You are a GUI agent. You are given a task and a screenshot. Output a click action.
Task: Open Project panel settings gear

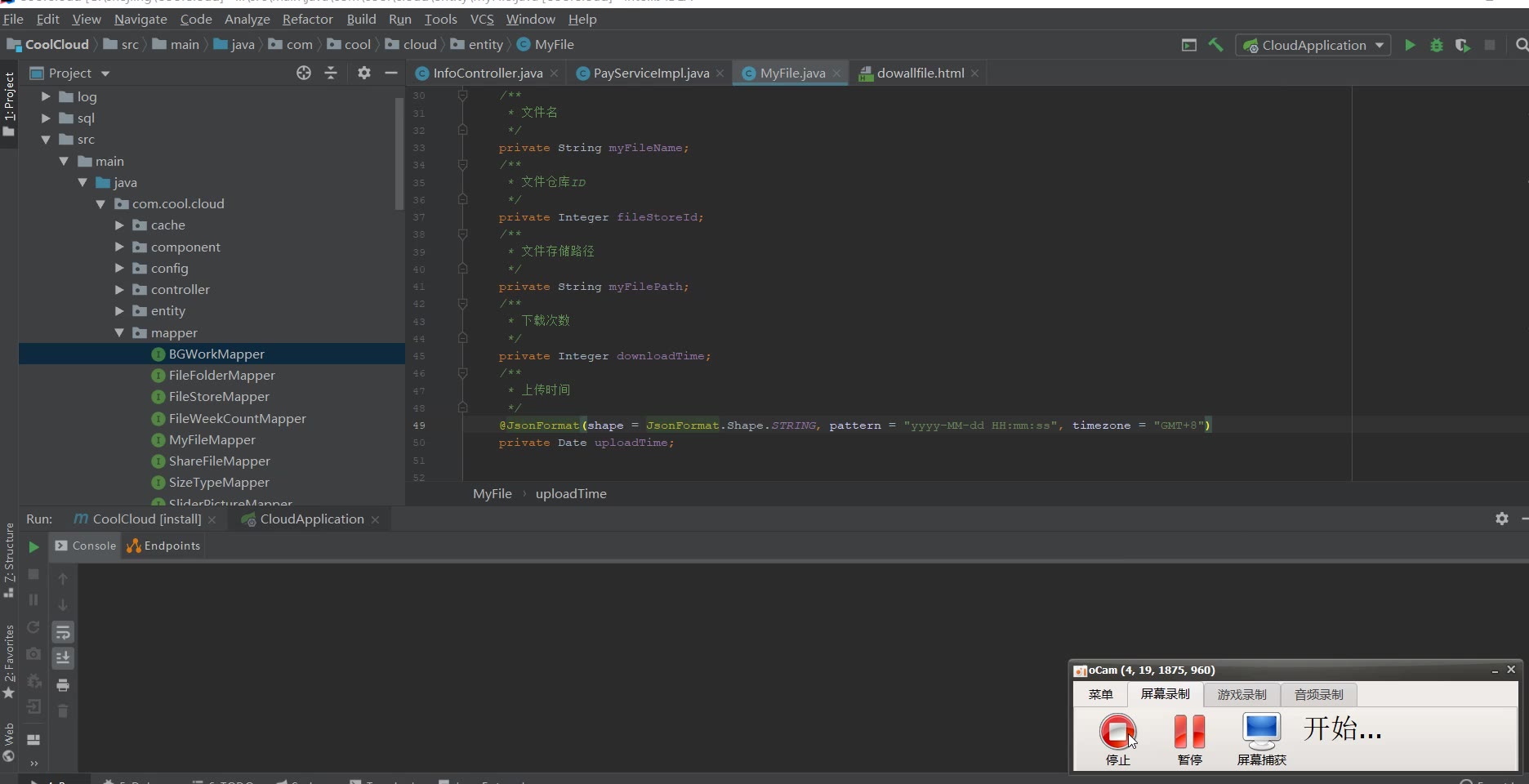click(364, 73)
